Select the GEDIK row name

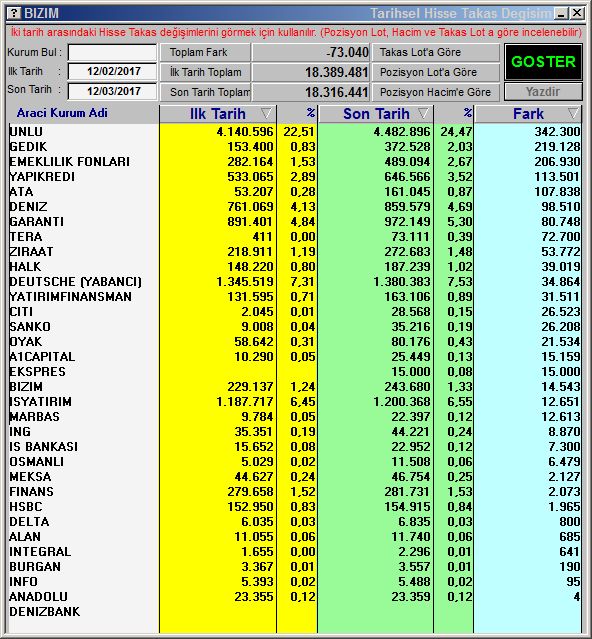pos(28,147)
